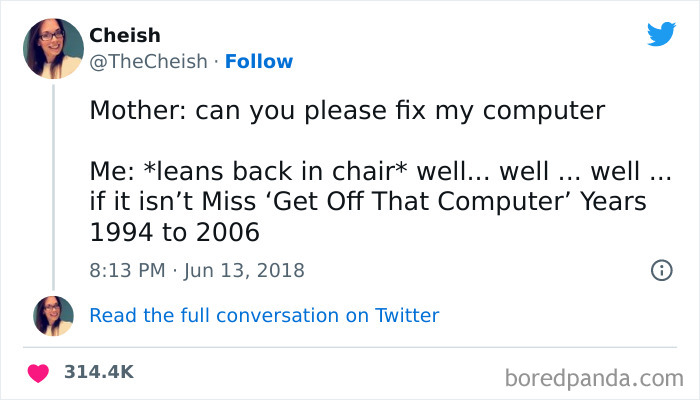Click the dot separator before Follow
The width and height of the screenshot is (700, 400).
pyautogui.click(x=216, y=62)
